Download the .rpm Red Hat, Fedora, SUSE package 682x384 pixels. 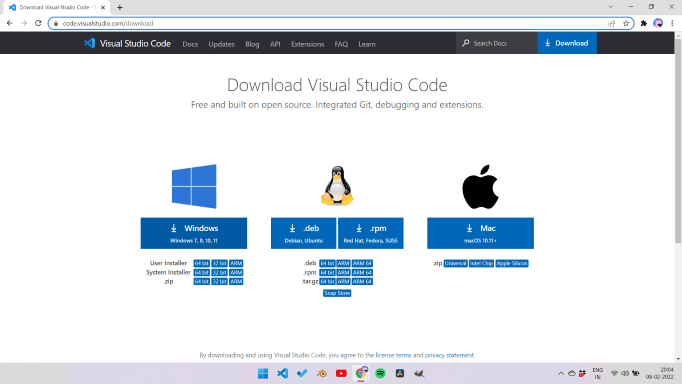[371, 233]
